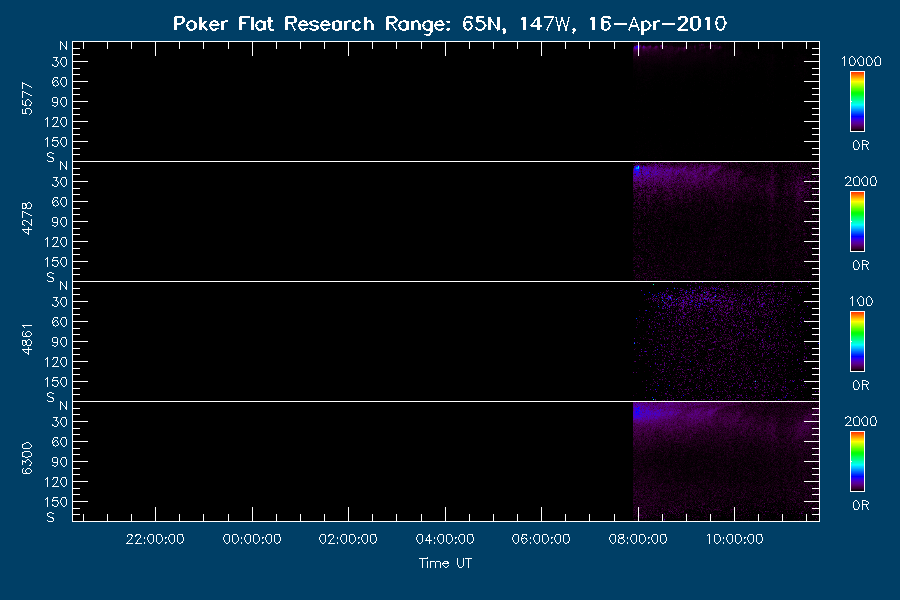Click the 90 tick label of 4278 panel

(60, 222)
